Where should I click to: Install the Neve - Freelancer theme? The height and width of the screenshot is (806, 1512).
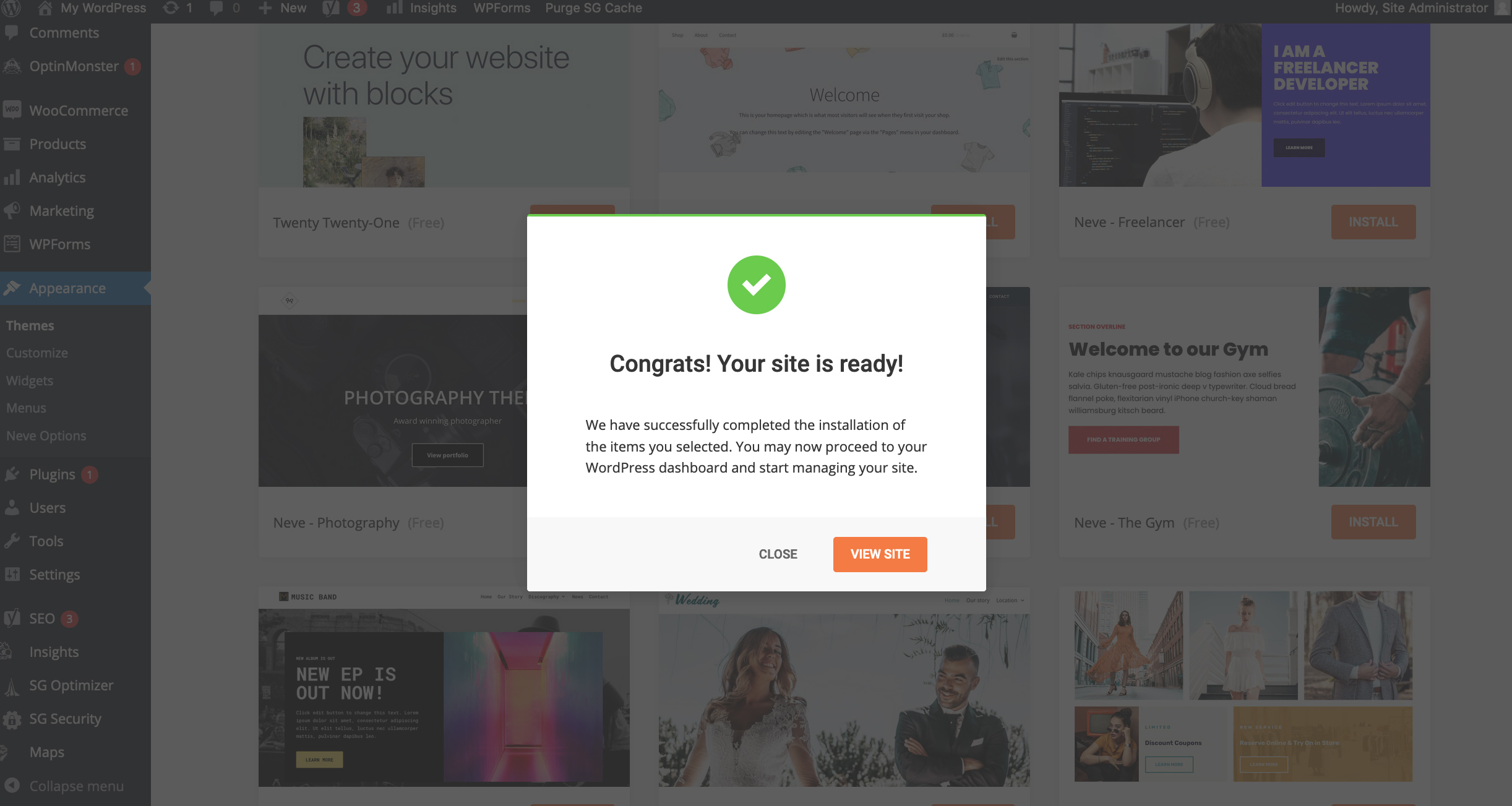click(1373, 222)
